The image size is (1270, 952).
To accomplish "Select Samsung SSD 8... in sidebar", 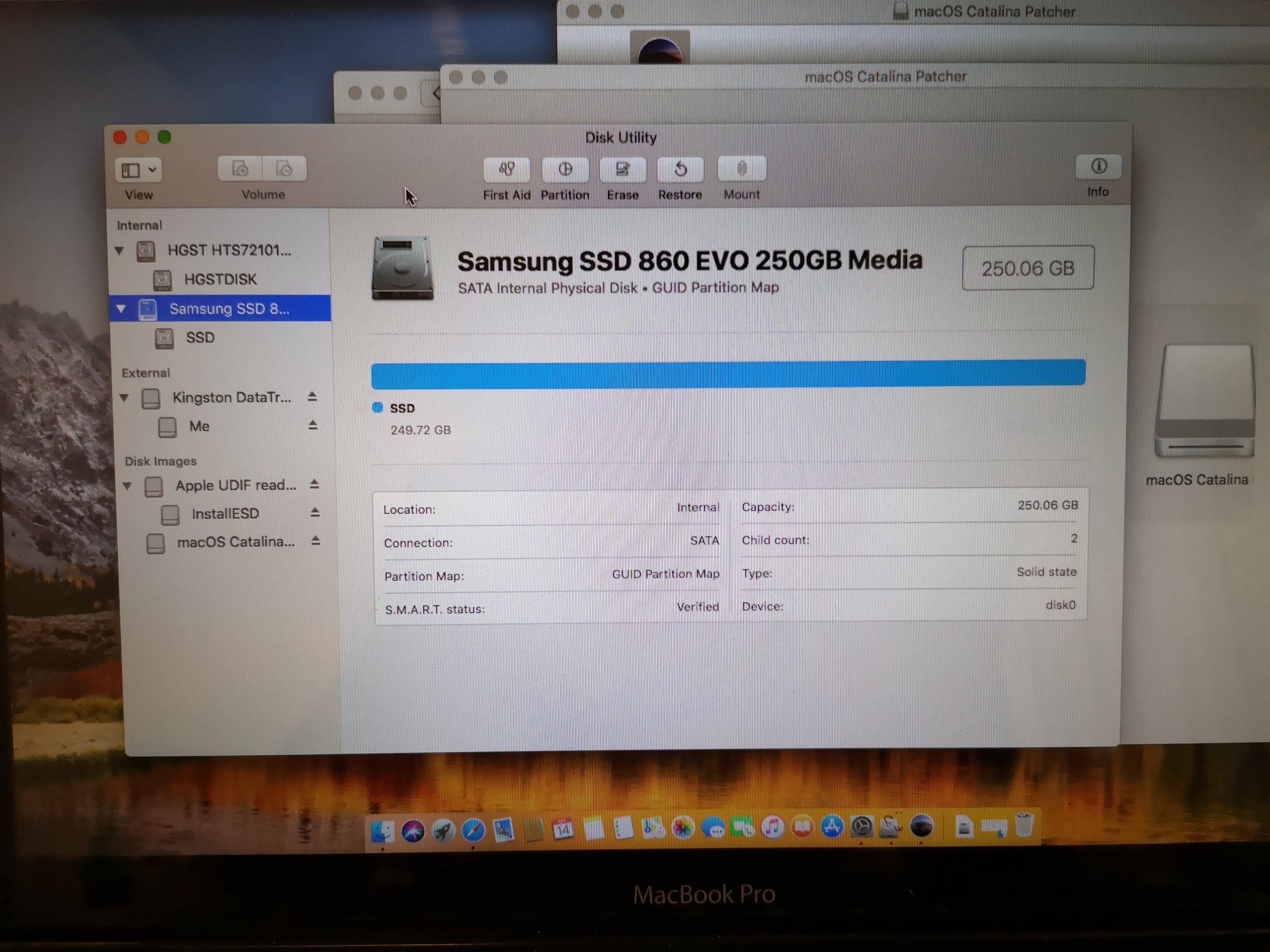I will (220, 308).
